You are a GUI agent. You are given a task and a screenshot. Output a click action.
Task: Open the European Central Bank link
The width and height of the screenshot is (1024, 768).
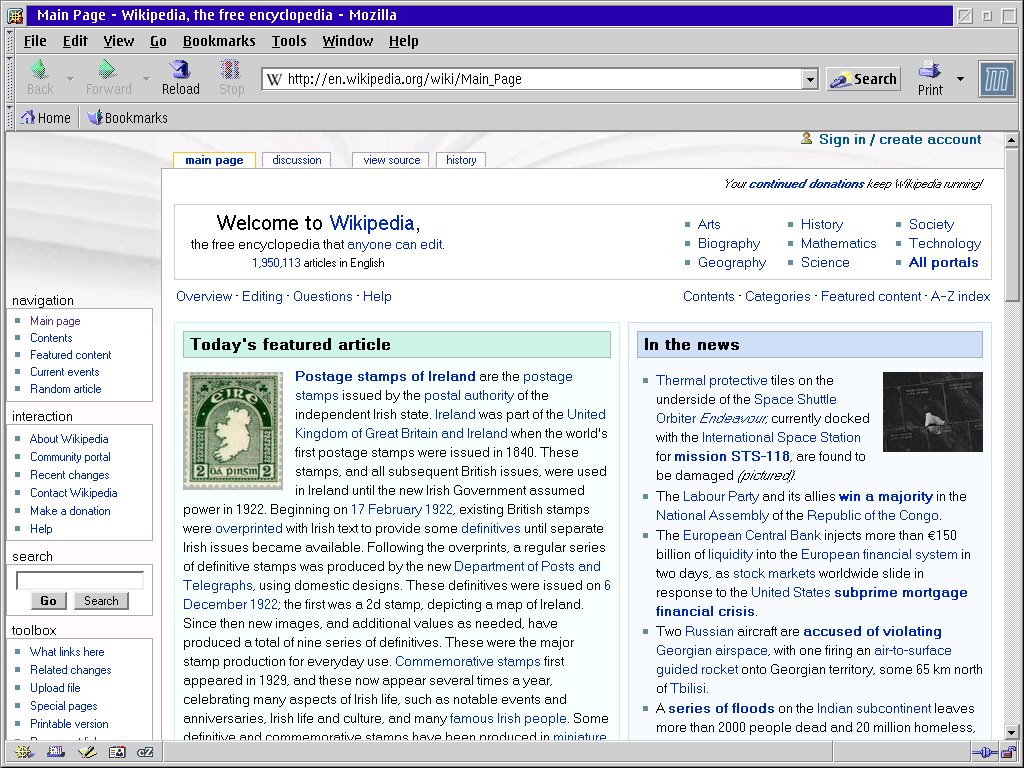point(752,536)
